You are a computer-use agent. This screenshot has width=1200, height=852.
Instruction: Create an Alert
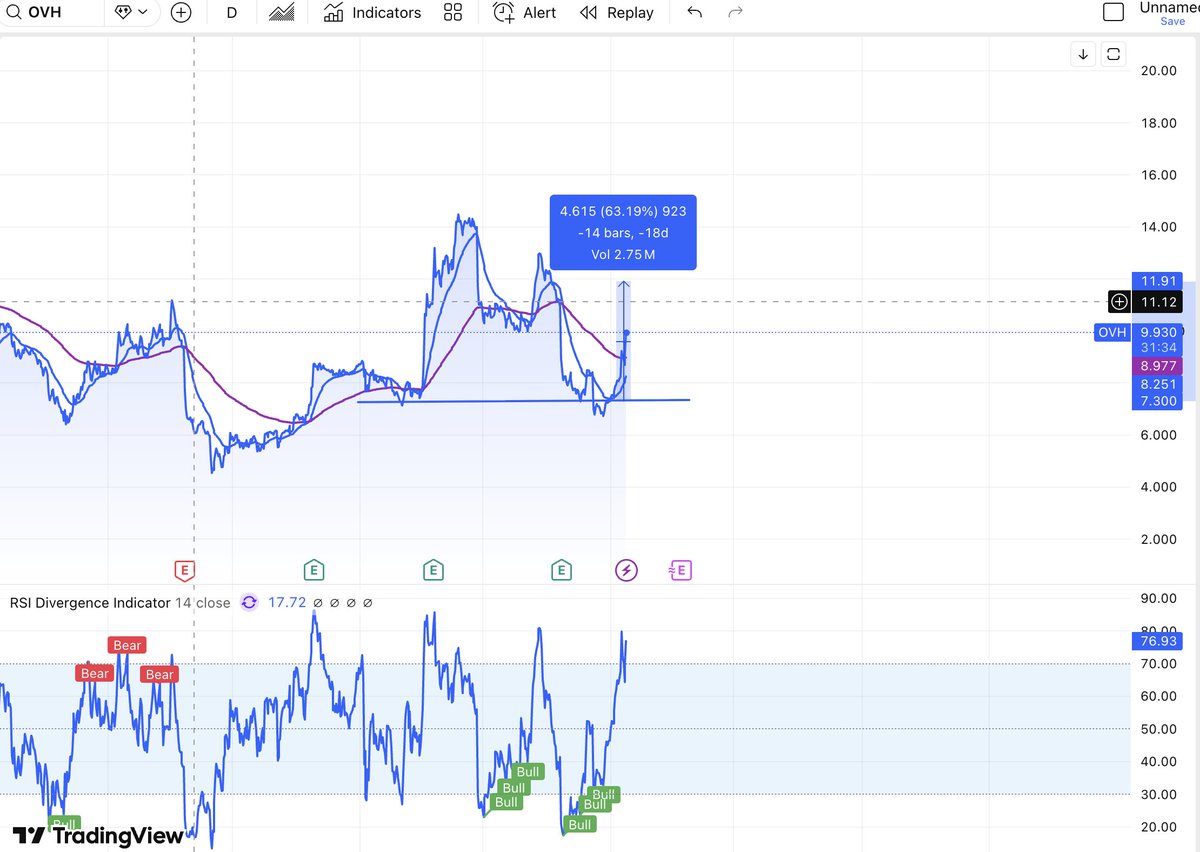(x=523, y=13)
